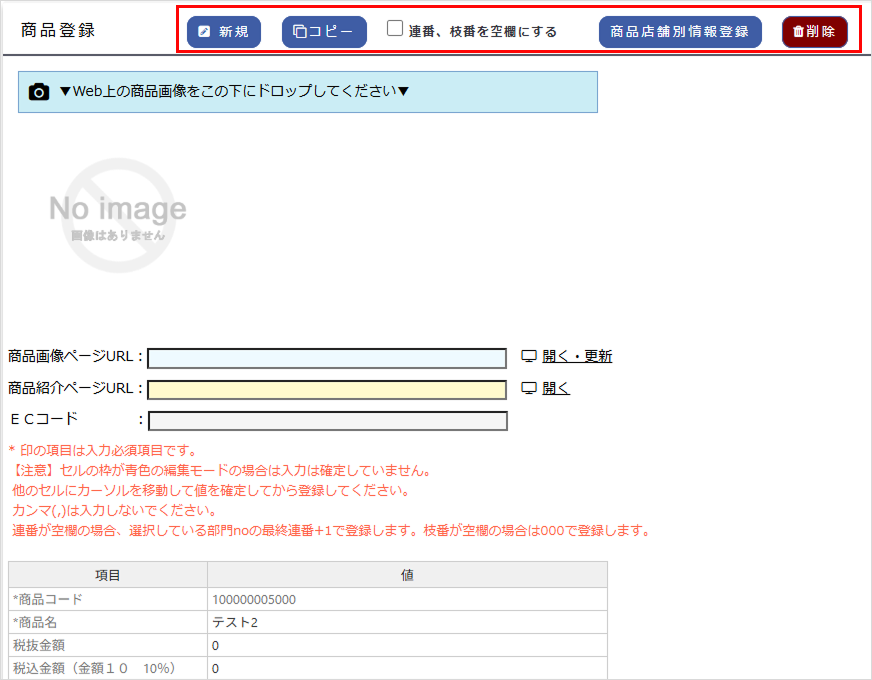
Task: Click the red 削除 trash button
Action: (x=814, y=32)
